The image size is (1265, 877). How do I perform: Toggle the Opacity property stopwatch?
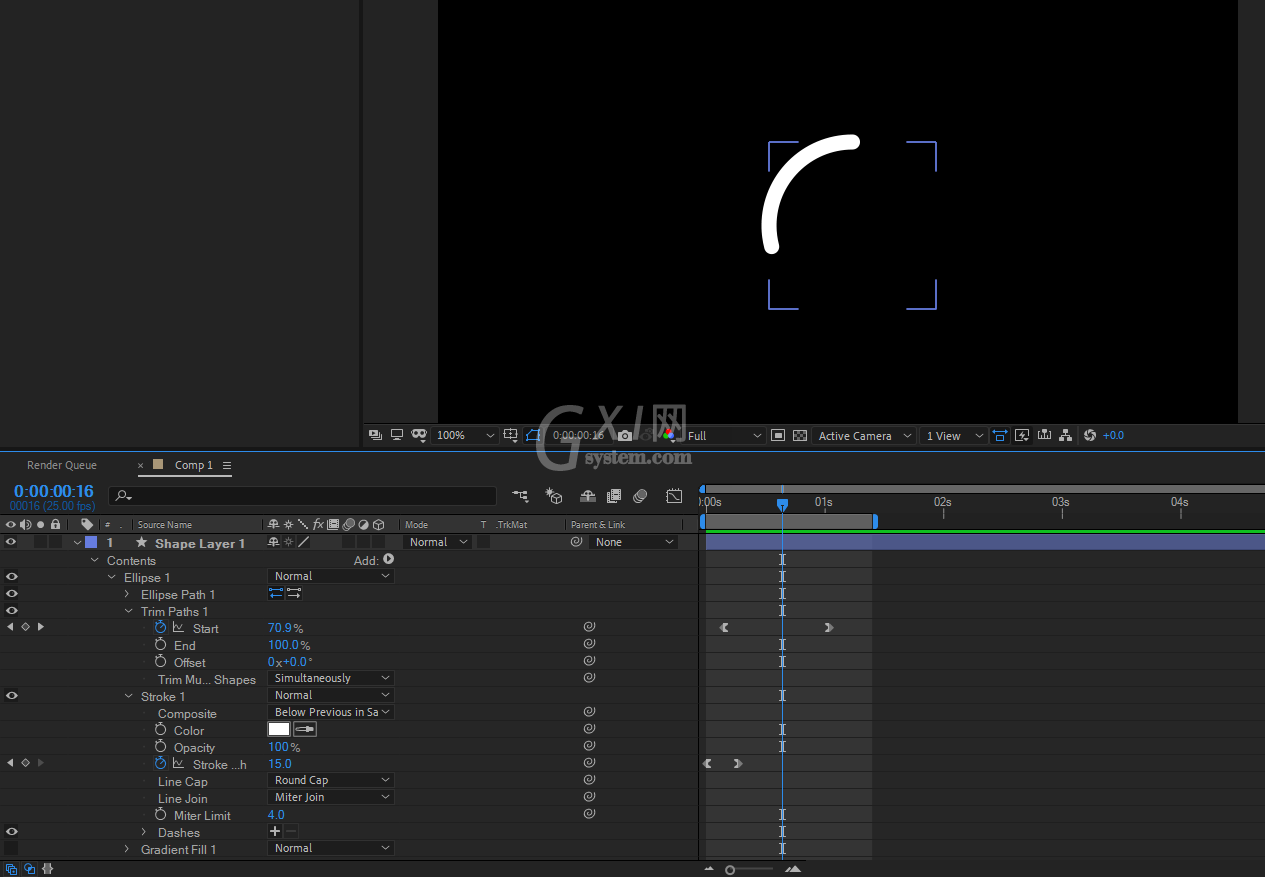point(160,747)
